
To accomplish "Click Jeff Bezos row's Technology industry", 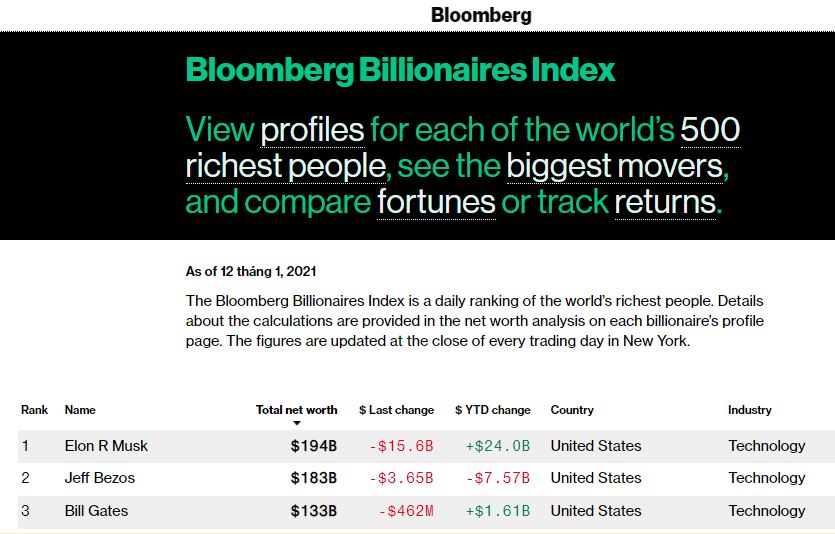I will coord(767,478).
